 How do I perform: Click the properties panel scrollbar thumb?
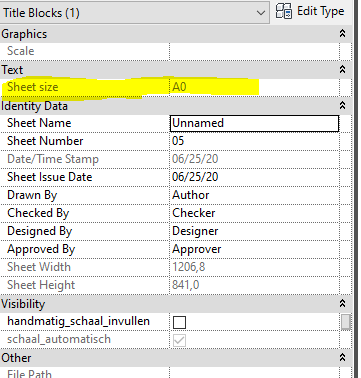[x=346, y=322]
